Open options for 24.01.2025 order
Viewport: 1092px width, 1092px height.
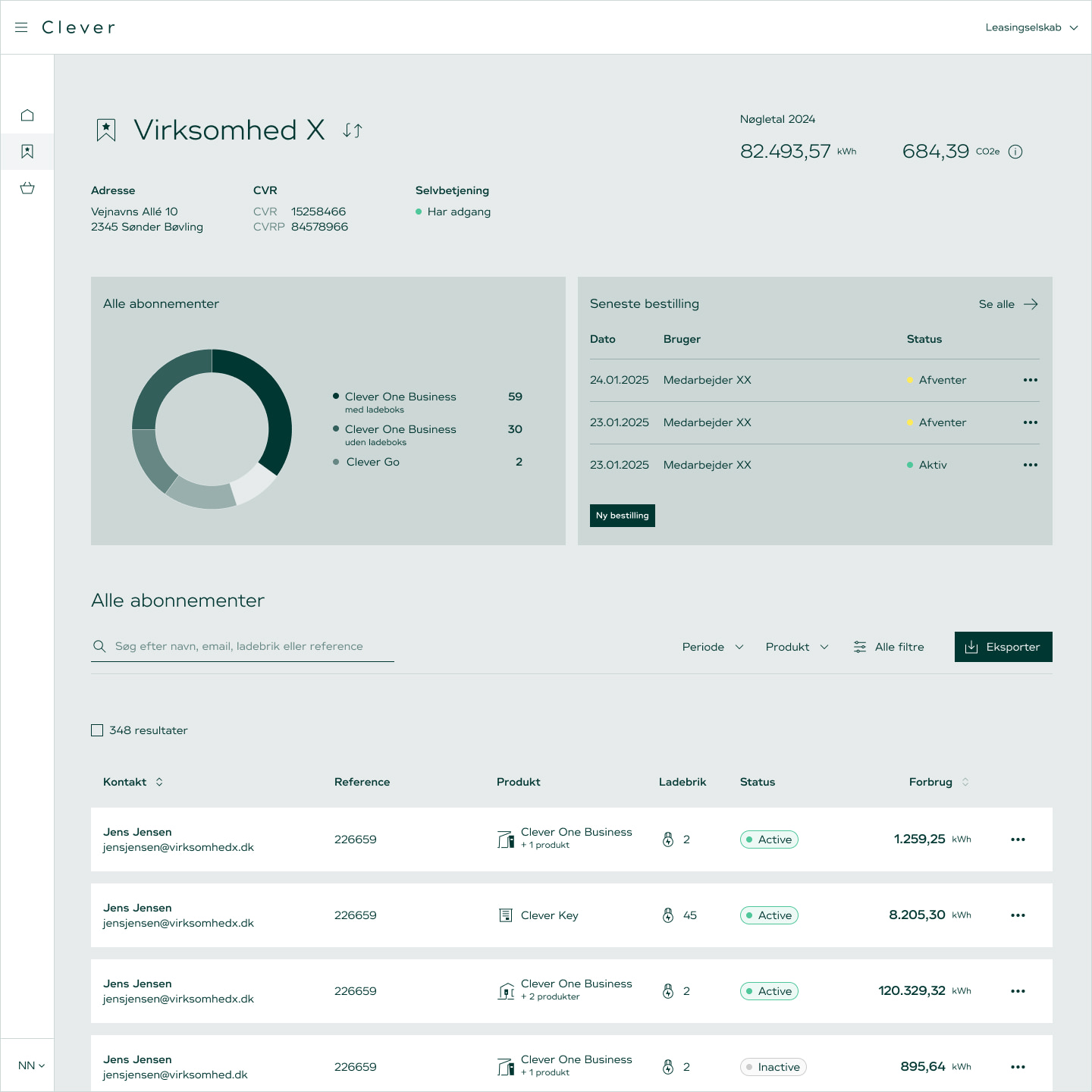click(x=1030, y=380)
